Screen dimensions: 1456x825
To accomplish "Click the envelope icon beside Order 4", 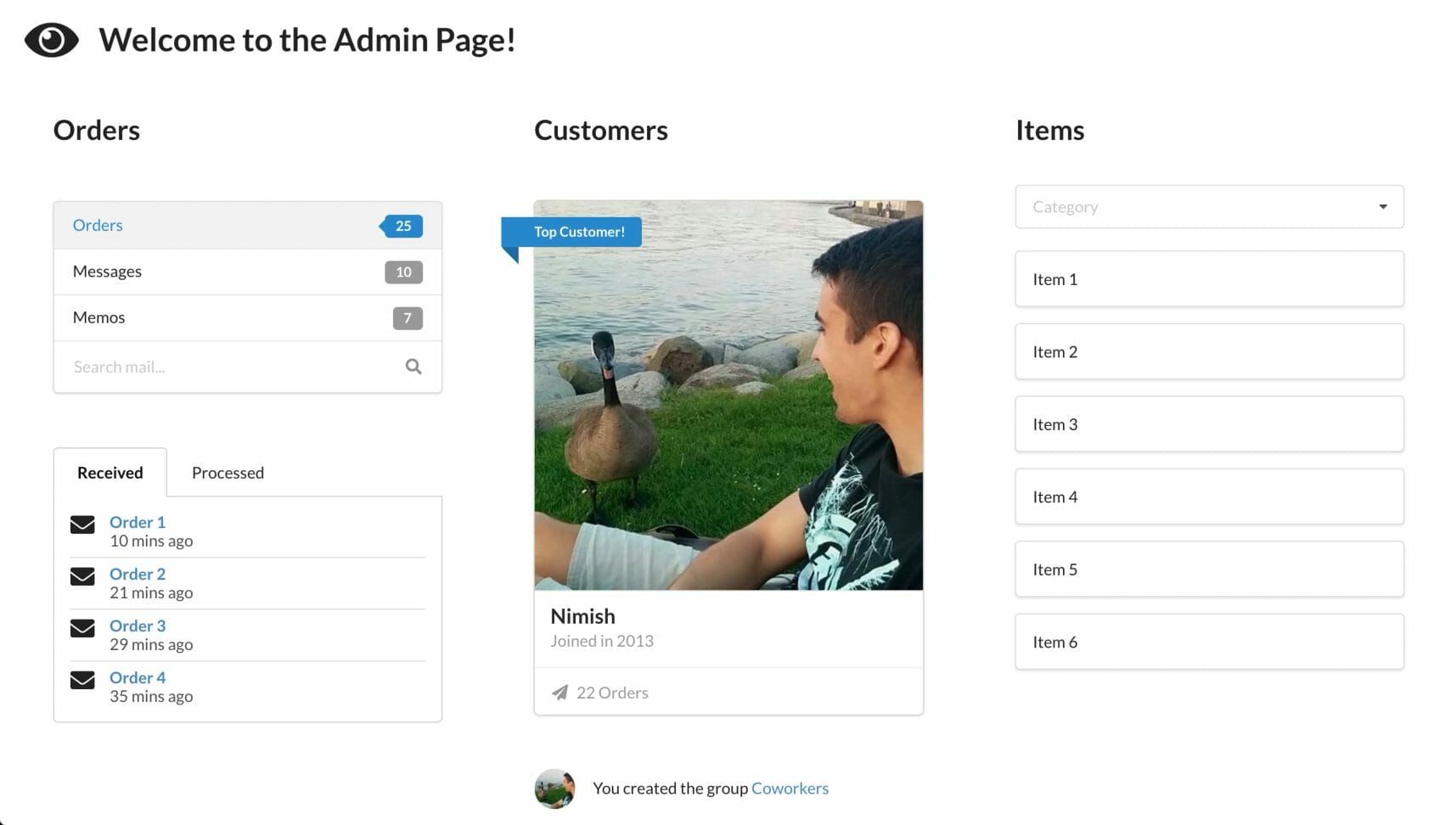I will [82, 680].
